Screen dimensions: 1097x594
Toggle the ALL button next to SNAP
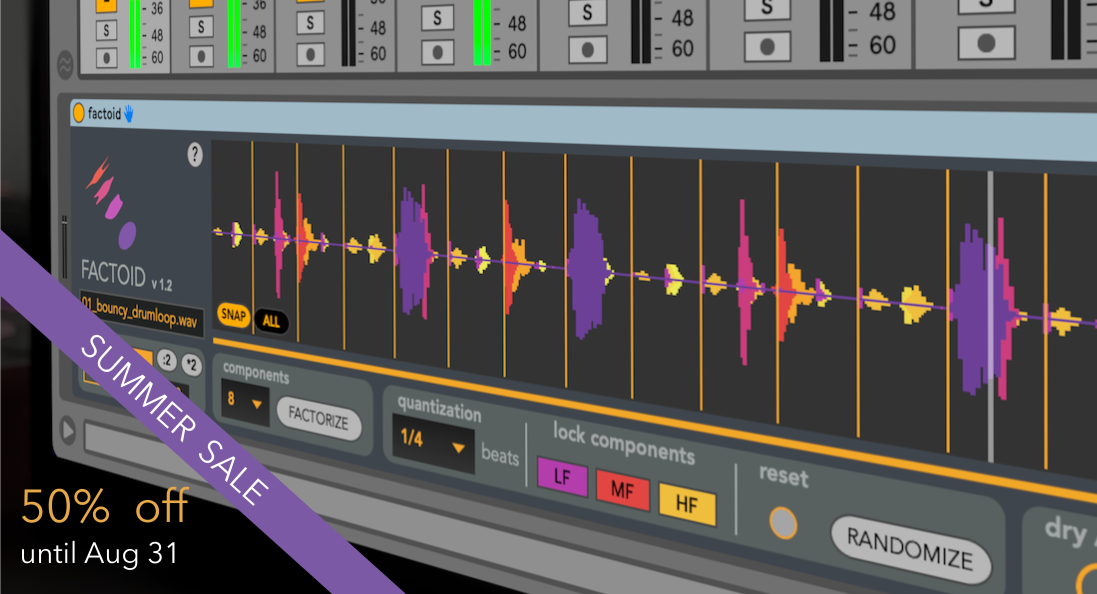271,321
